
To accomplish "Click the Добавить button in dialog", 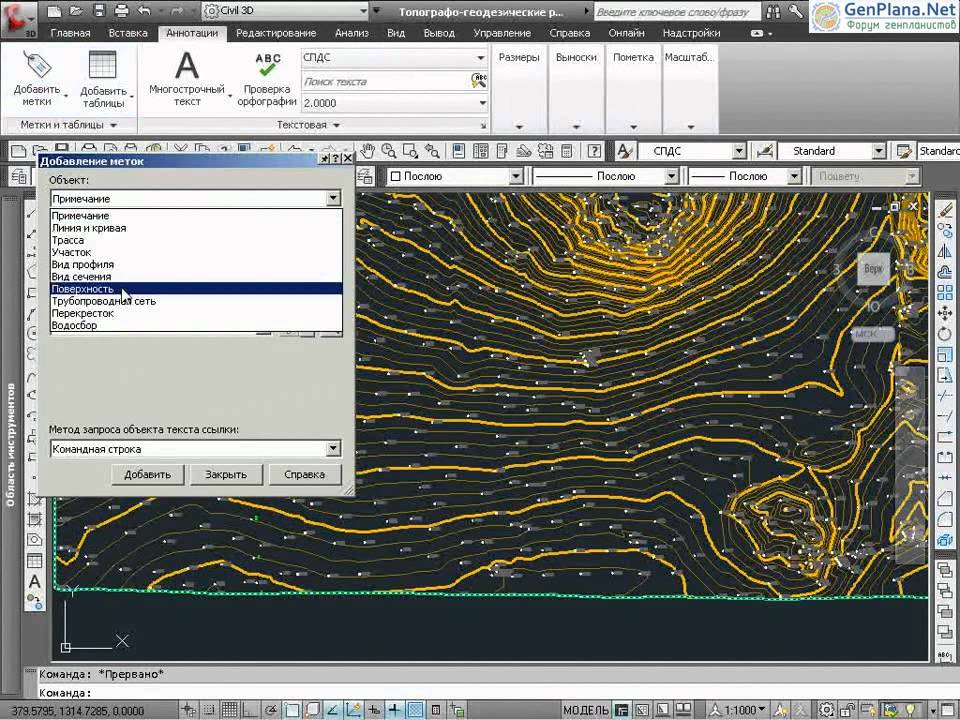I will pos(147,475).
